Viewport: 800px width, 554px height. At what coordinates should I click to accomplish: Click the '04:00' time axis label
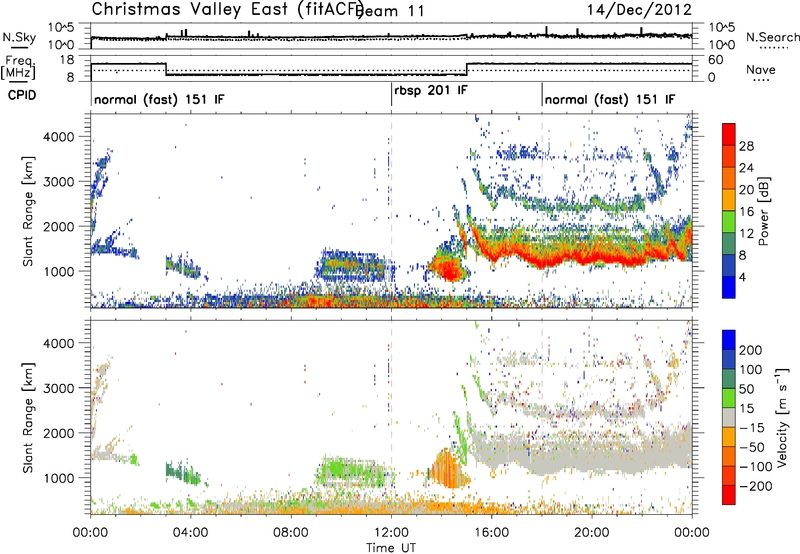[x=190, y=533]
